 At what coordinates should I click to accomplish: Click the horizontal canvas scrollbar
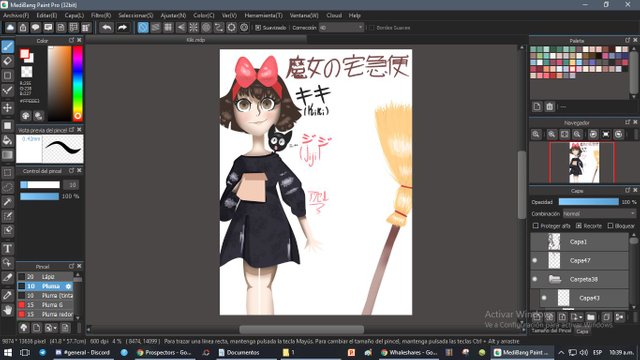(301, 329)
